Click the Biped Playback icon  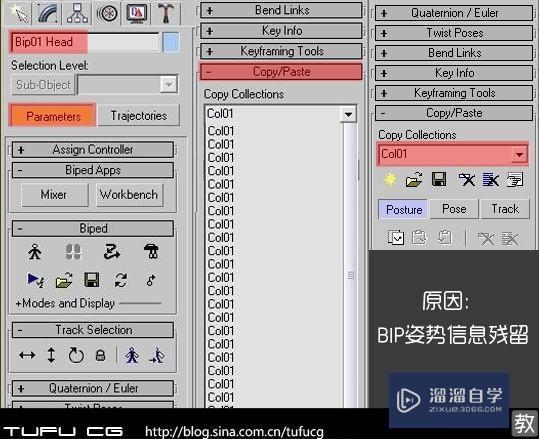point(35,280)
